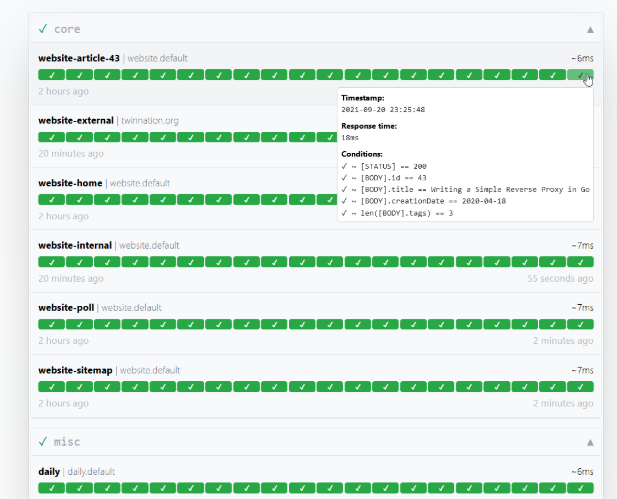Click the core group title
617x499 pixels.
[67, 29]
